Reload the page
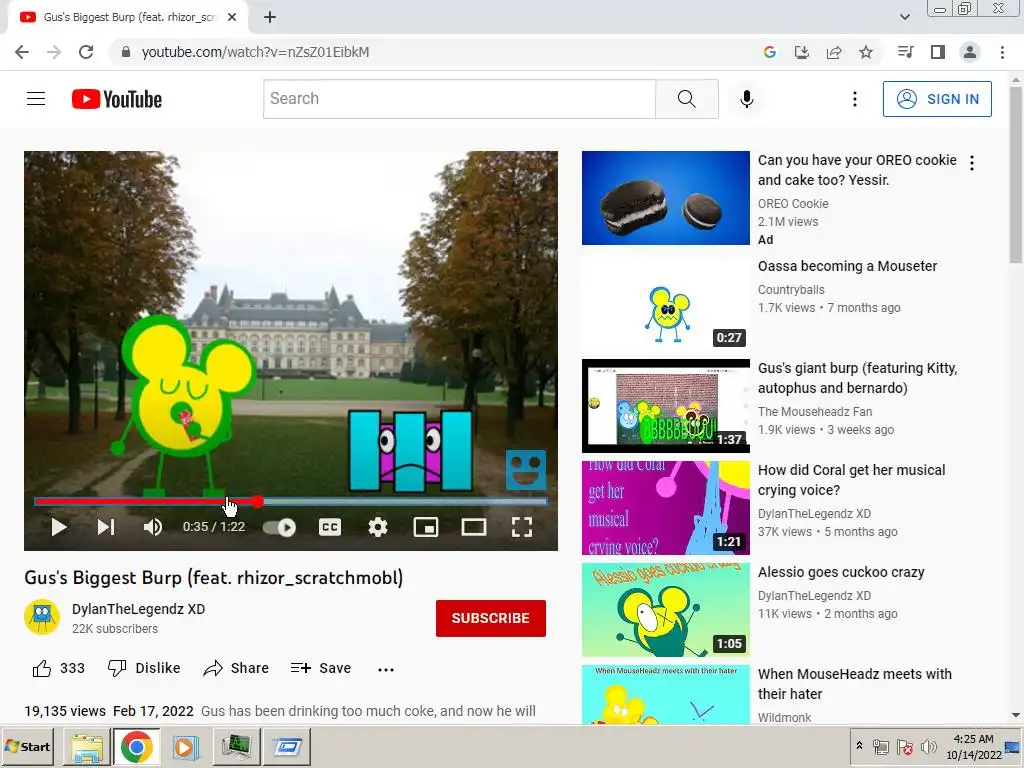The image size is (1024, 768). (x=86, y=52)
